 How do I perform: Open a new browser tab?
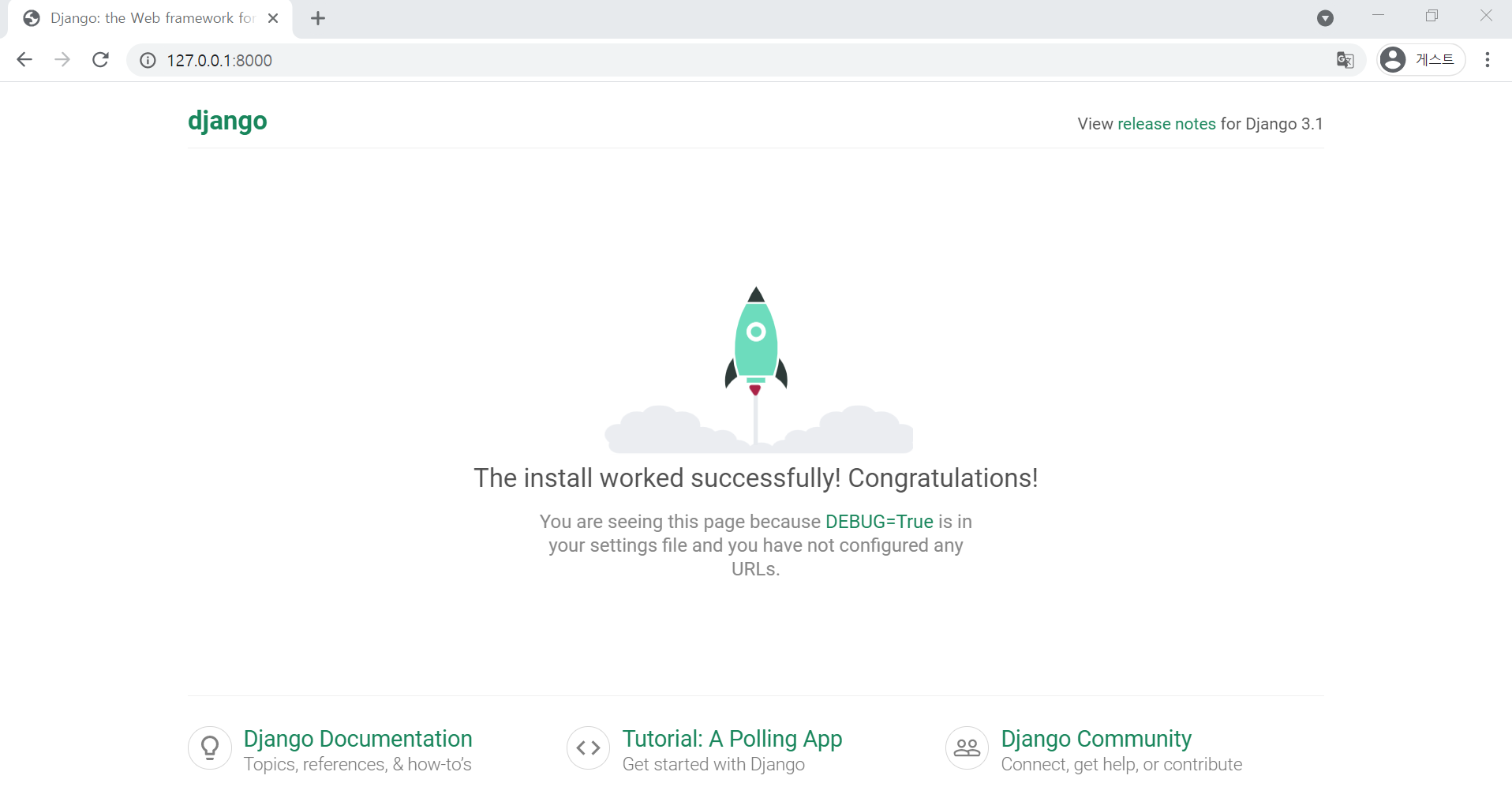pos(318,18)
